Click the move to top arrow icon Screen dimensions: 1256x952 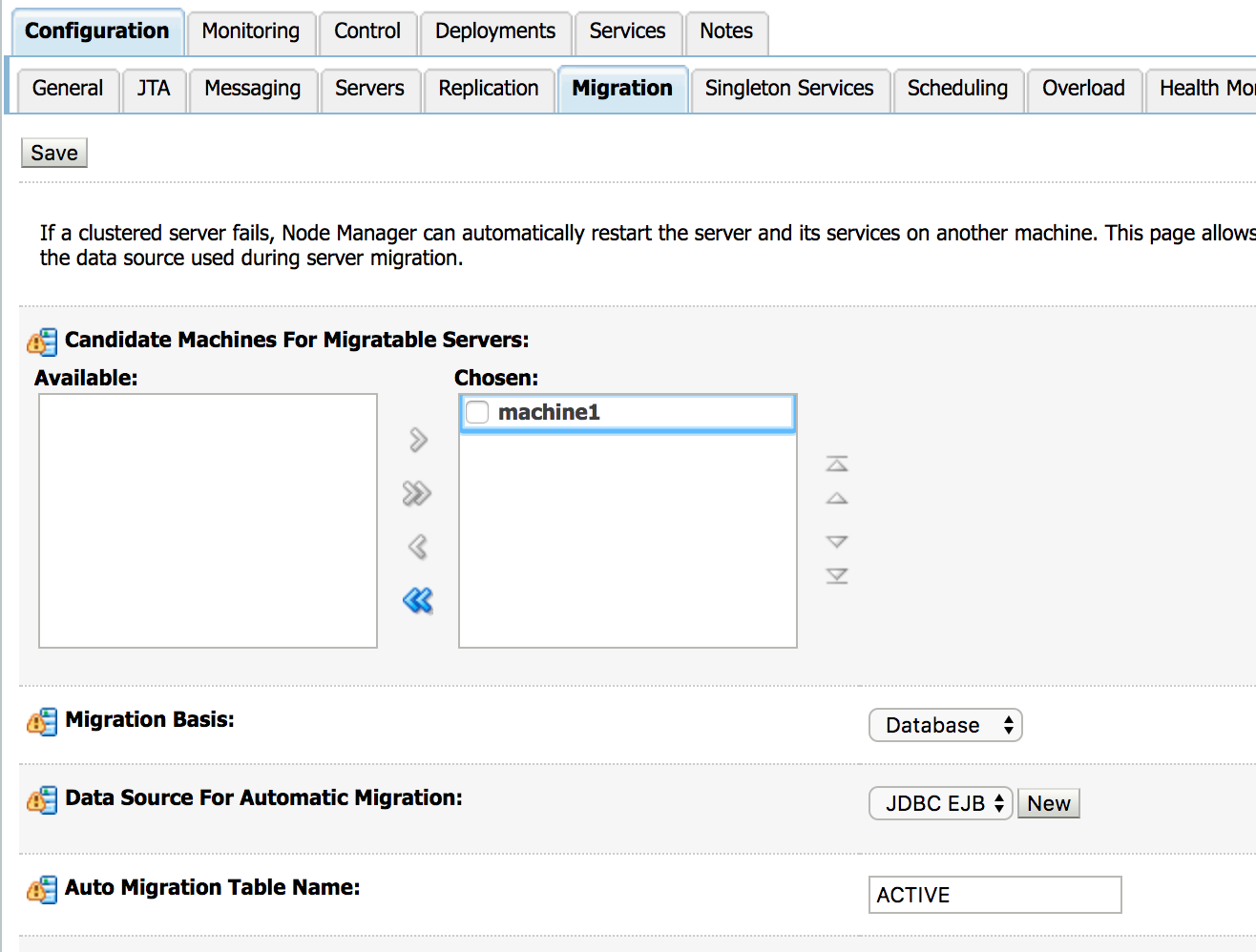pos(837,465)
